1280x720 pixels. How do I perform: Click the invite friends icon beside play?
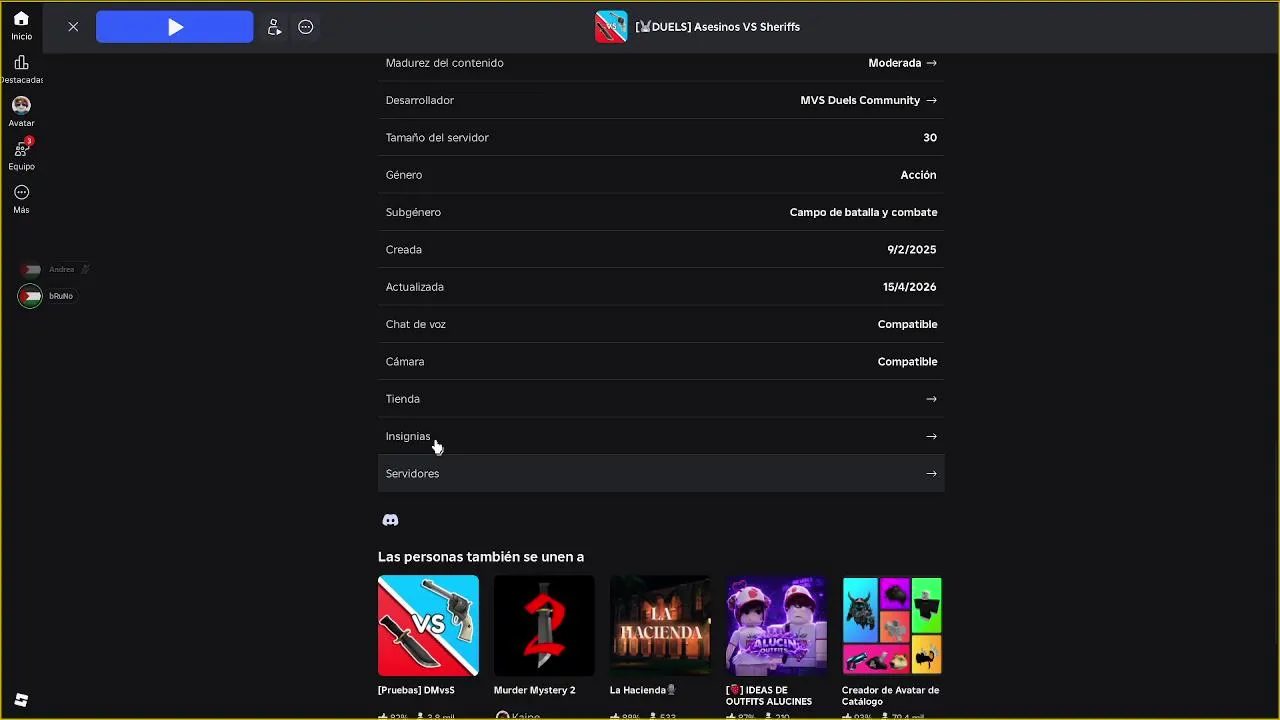tap(274, 27)
